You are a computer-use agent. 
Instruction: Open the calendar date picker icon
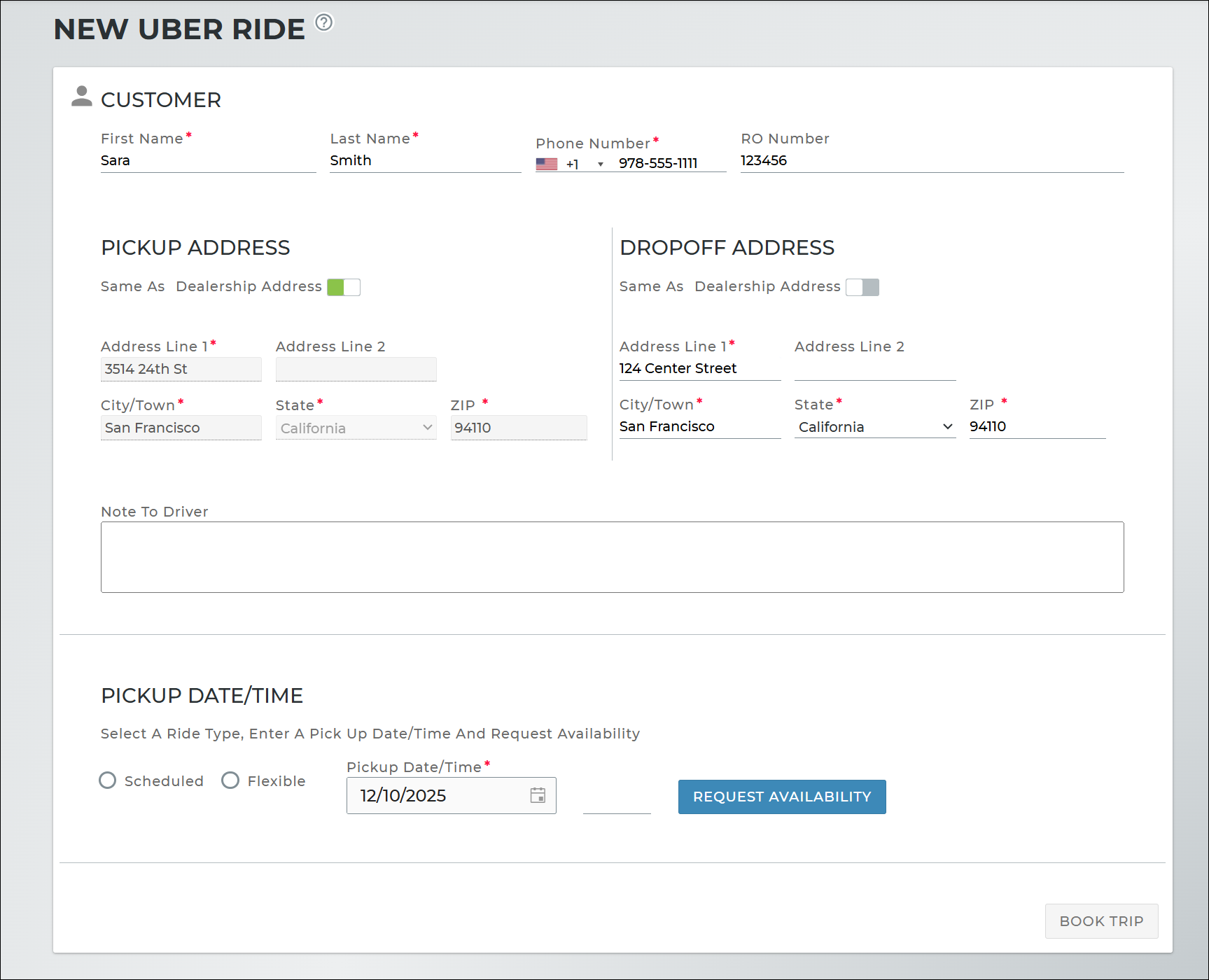(538, 795)
